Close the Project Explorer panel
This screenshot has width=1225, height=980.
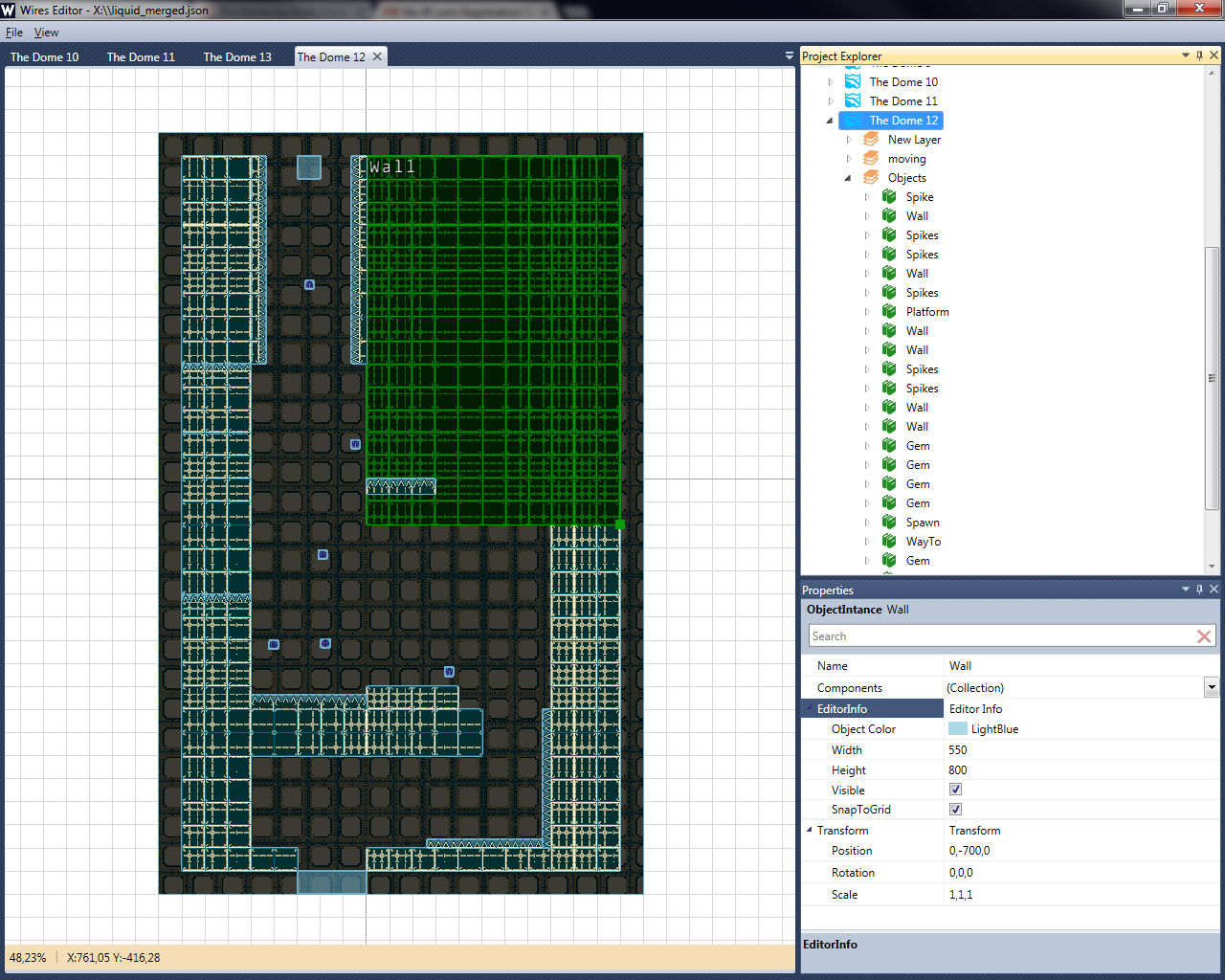1214,56
